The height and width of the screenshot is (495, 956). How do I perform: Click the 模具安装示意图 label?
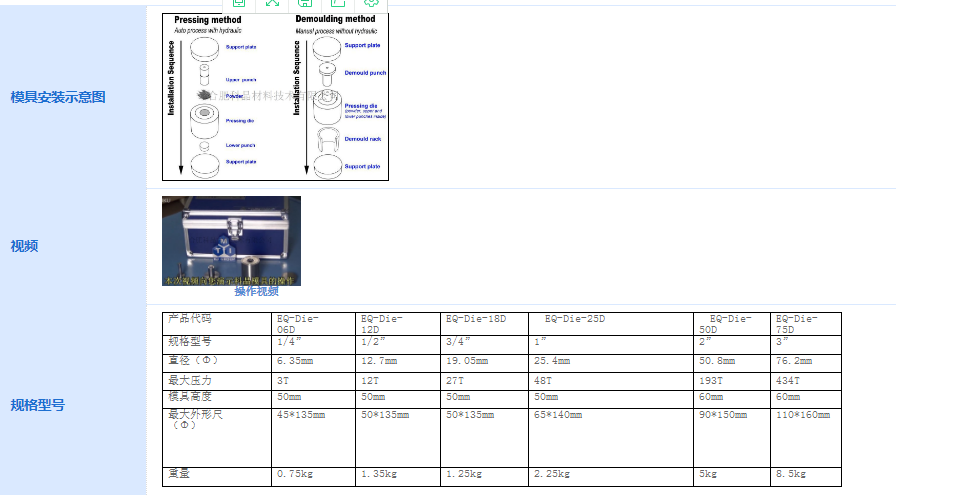pyautogui.click(x=58, y=97)
